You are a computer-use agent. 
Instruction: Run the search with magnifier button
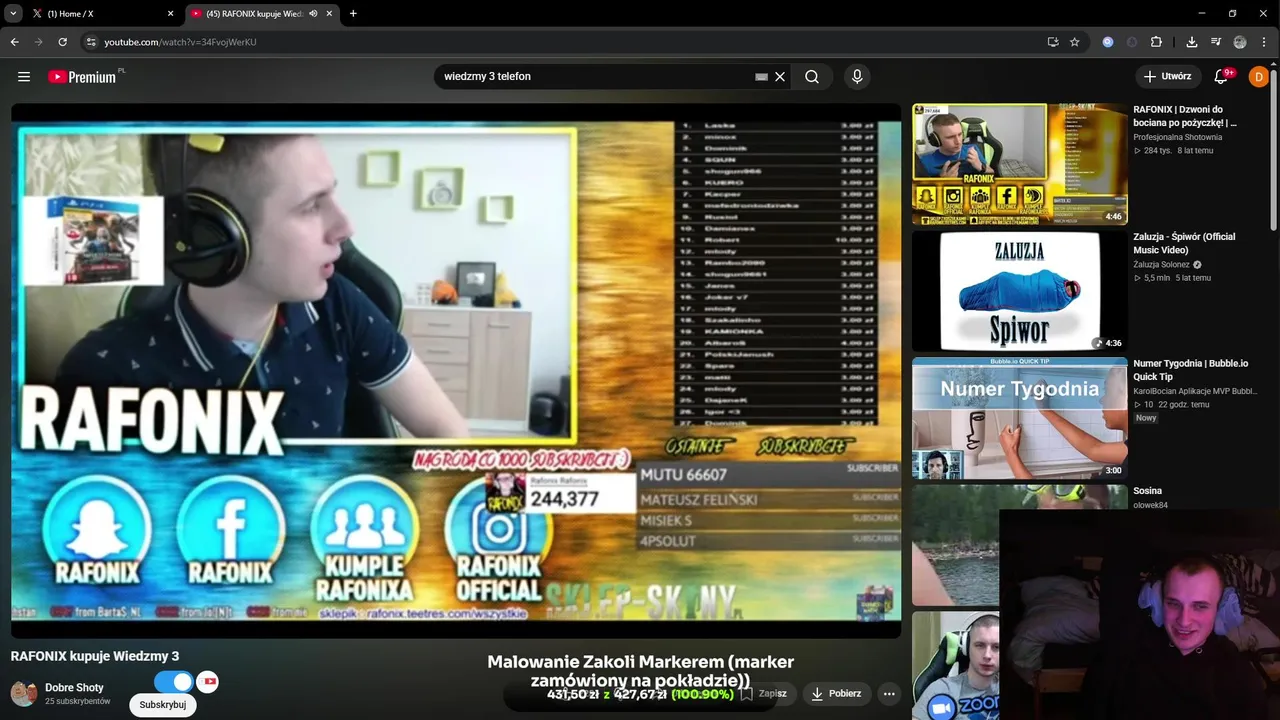[812, 77]
